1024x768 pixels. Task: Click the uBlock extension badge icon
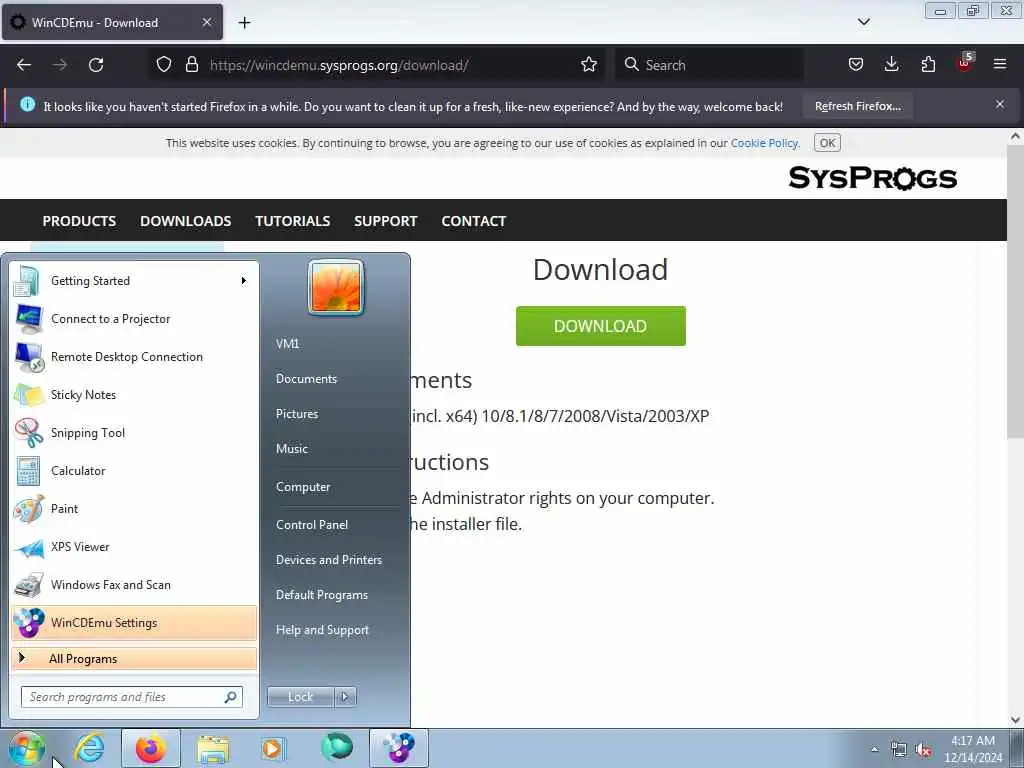(x=965, y=63)
